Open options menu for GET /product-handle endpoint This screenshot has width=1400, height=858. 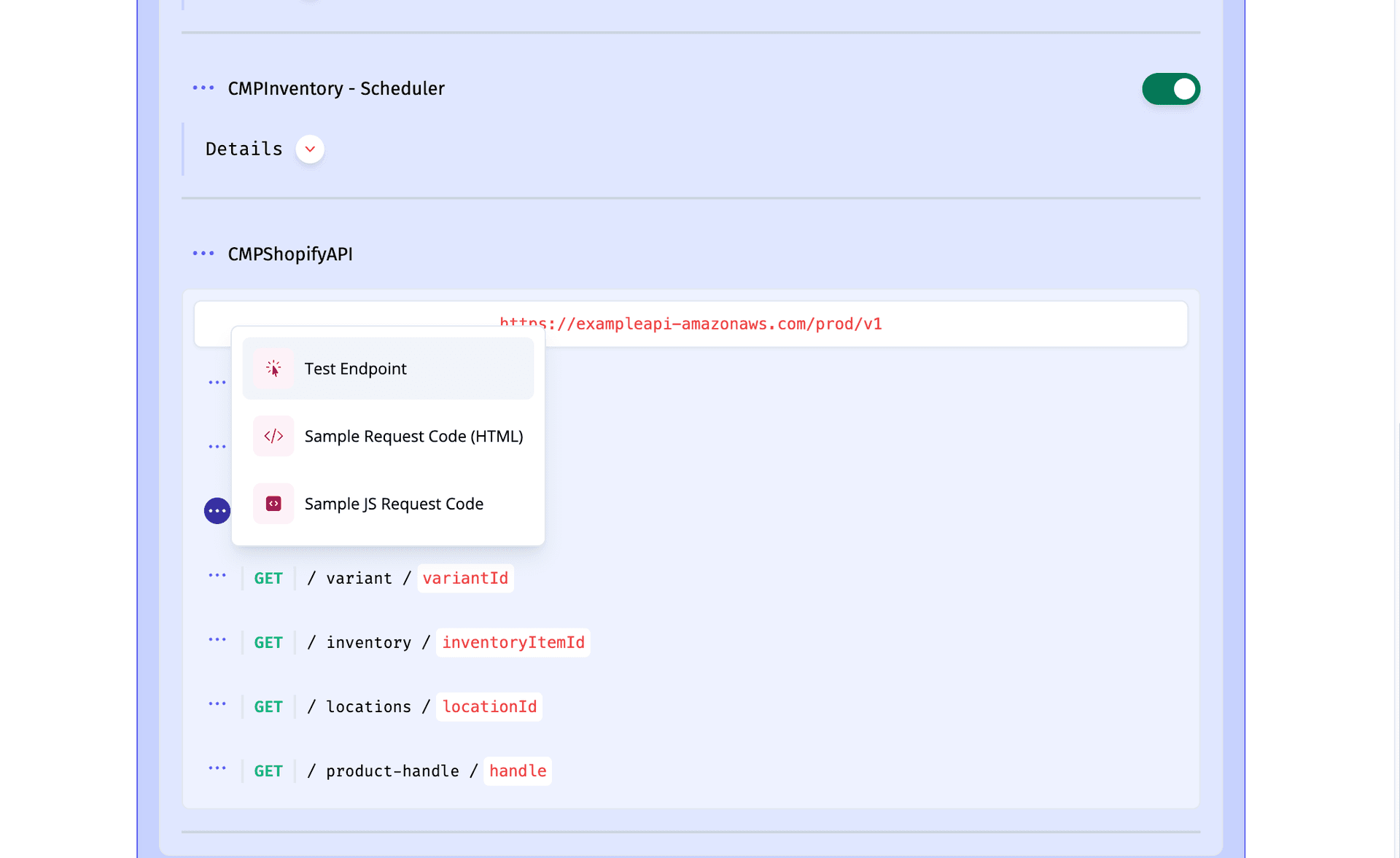coord(217,770)
